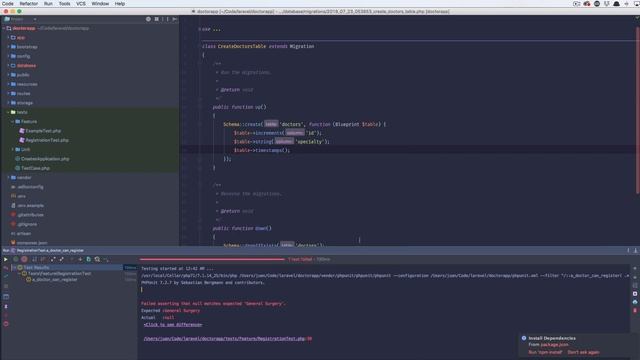Click 'Click to see difference' link

[173, 324]
